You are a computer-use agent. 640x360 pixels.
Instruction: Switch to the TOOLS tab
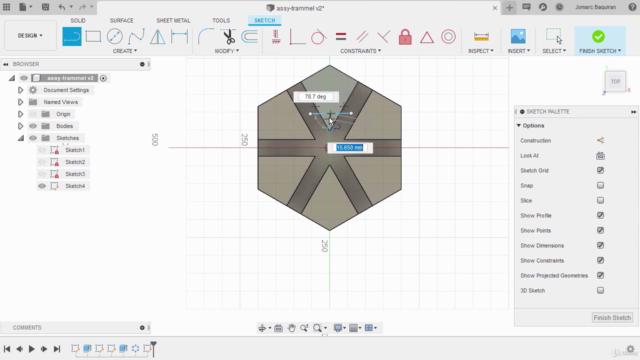(x=221, y=20)
